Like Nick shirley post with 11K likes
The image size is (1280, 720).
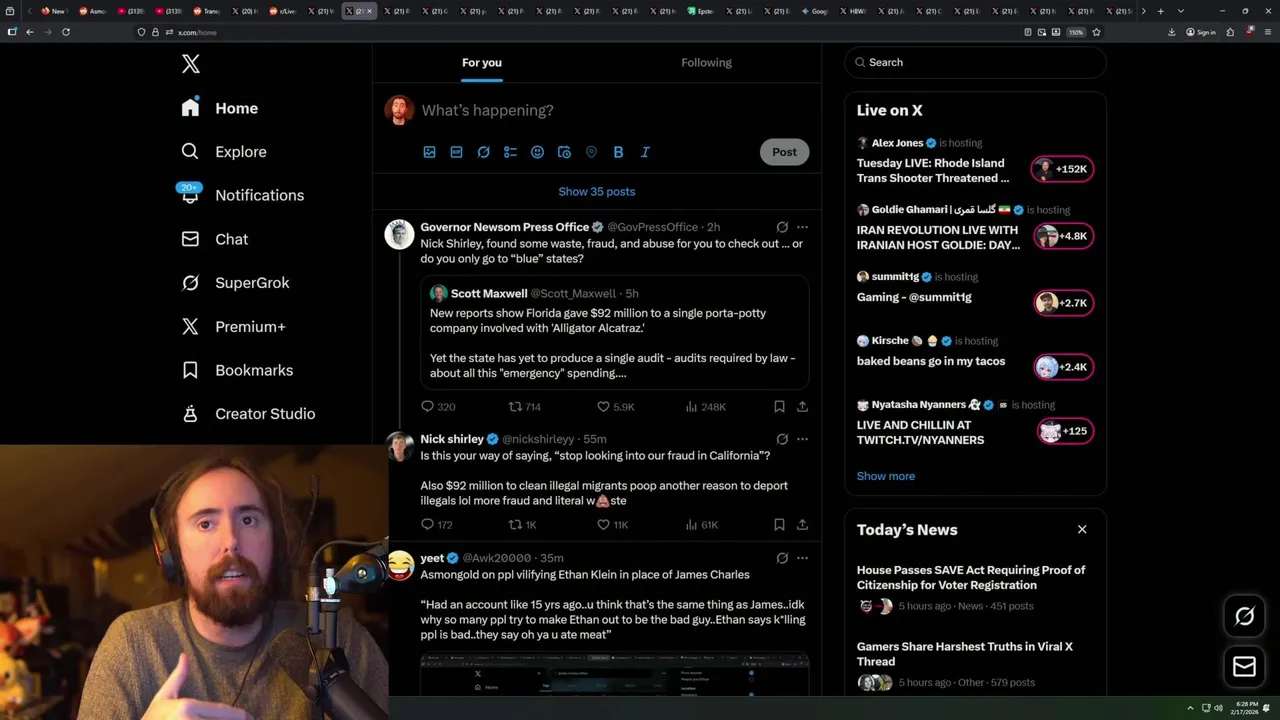click(x=612, y=525)
